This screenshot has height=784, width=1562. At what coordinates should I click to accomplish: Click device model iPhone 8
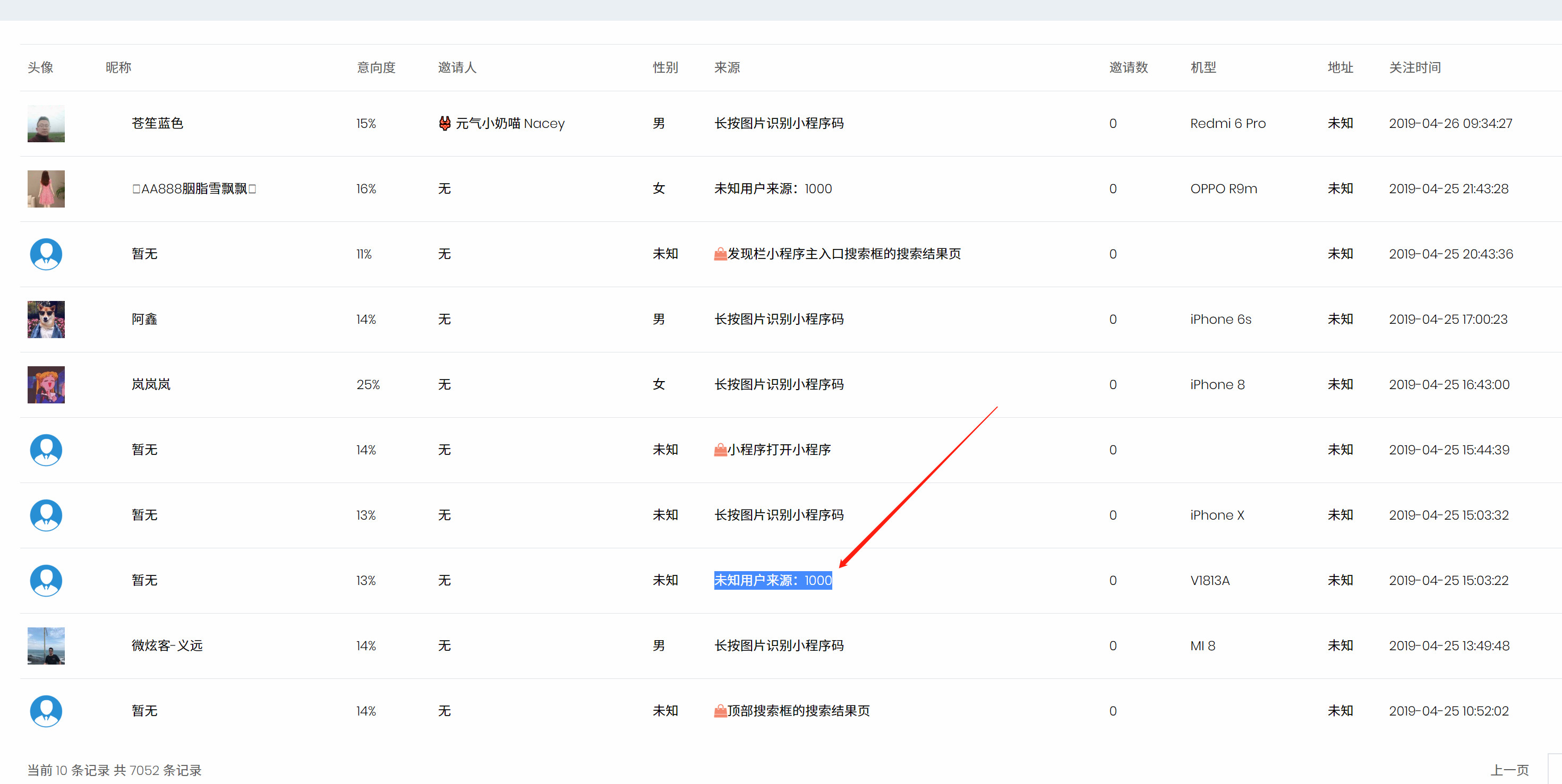pyautogui.click(x=1218, y=385)
